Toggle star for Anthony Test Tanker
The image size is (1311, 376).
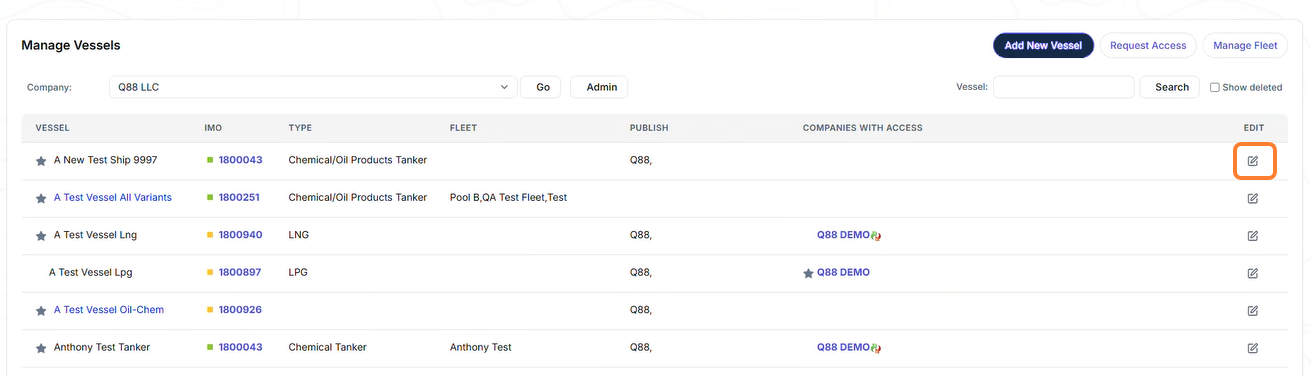(41, 348)
